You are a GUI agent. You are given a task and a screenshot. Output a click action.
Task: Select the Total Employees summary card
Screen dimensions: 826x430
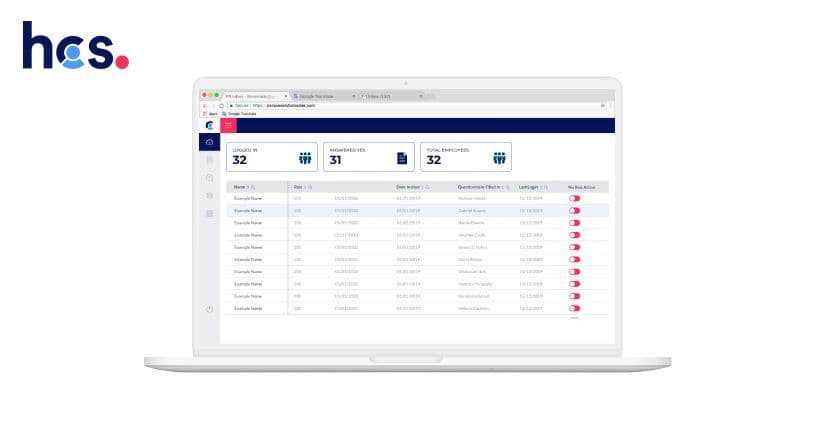click(465, 156)
